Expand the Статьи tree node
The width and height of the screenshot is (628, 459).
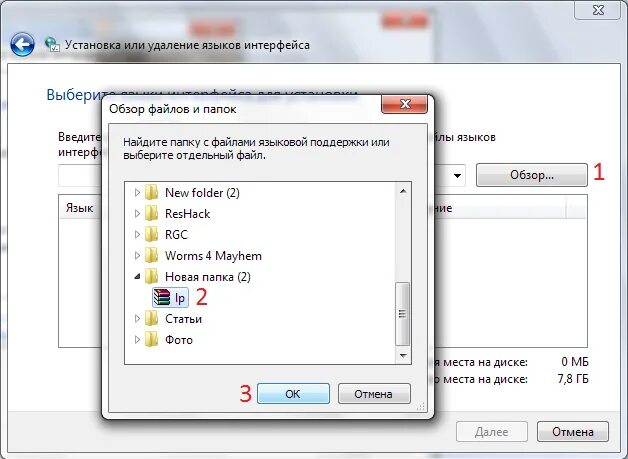tap(137, 318)
